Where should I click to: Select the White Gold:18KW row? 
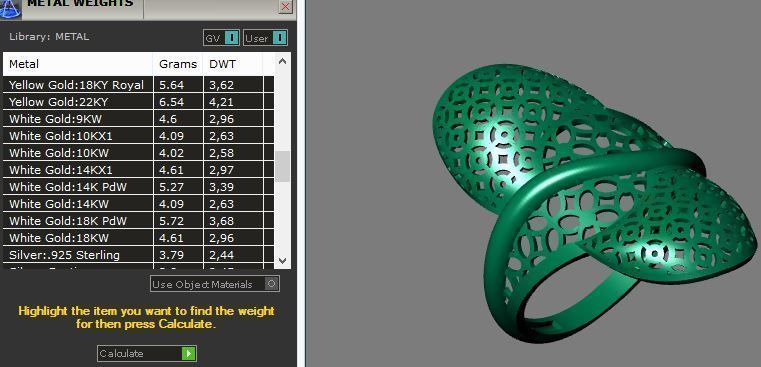point(138,238)
